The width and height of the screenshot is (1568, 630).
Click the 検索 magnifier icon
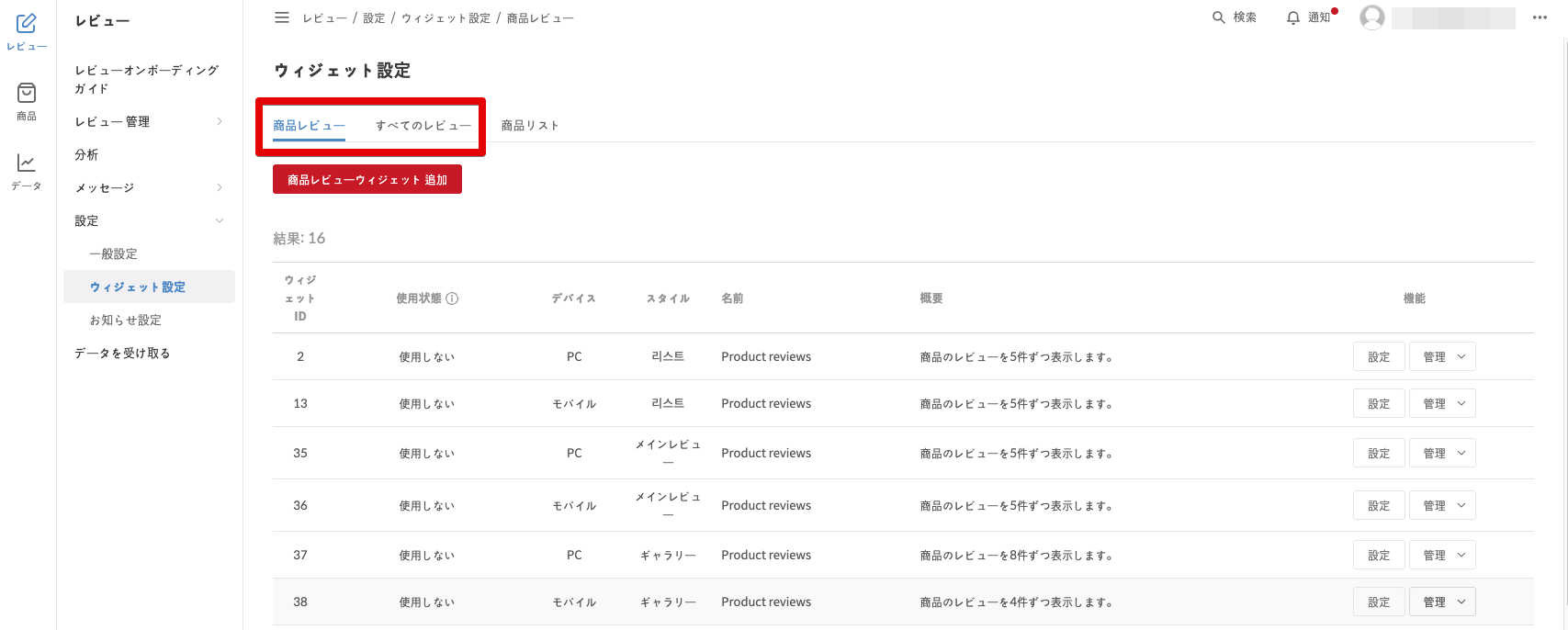(1219, 17)
